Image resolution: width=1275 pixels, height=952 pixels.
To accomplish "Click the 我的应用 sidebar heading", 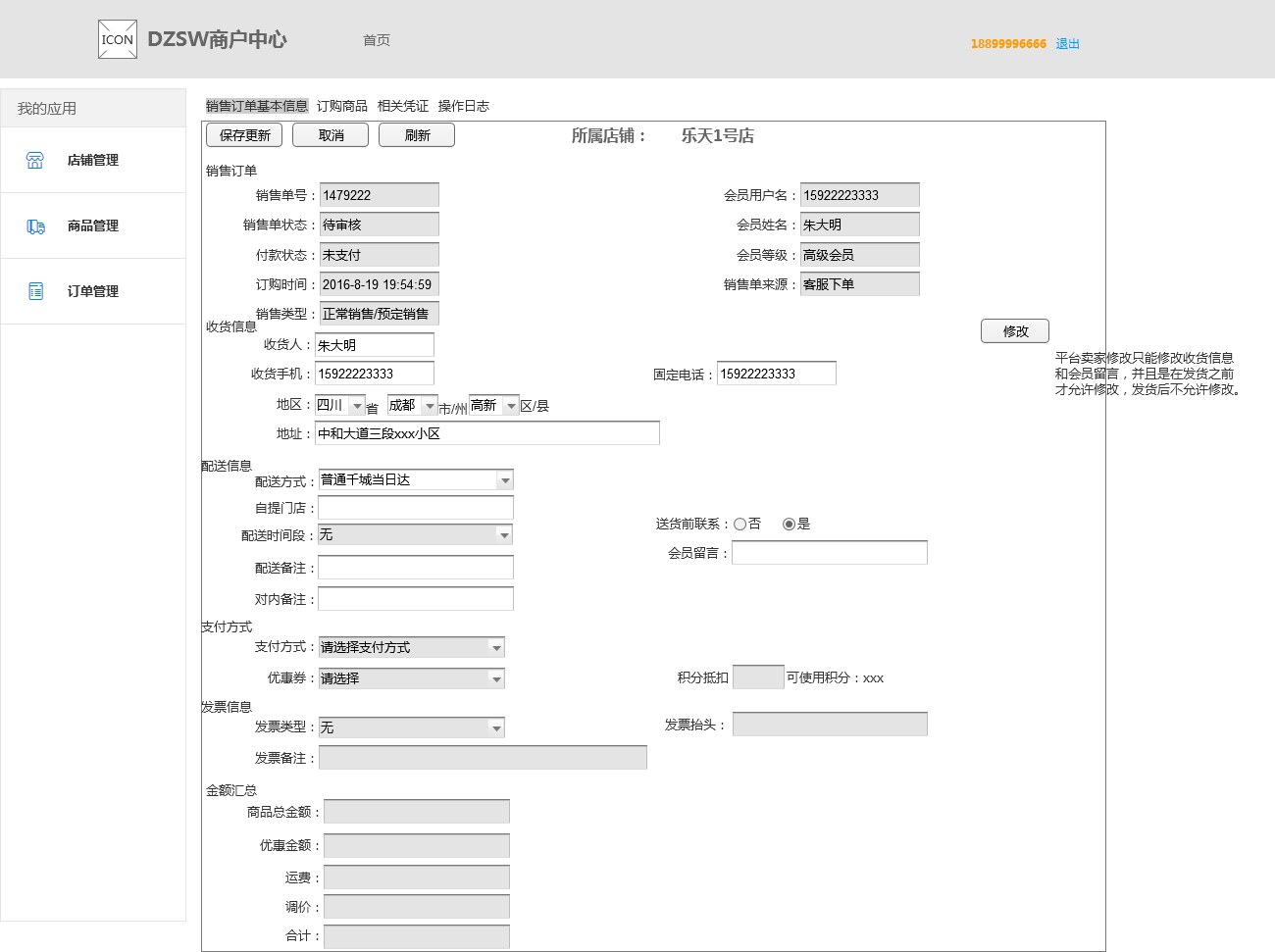I will pos(47,109).
